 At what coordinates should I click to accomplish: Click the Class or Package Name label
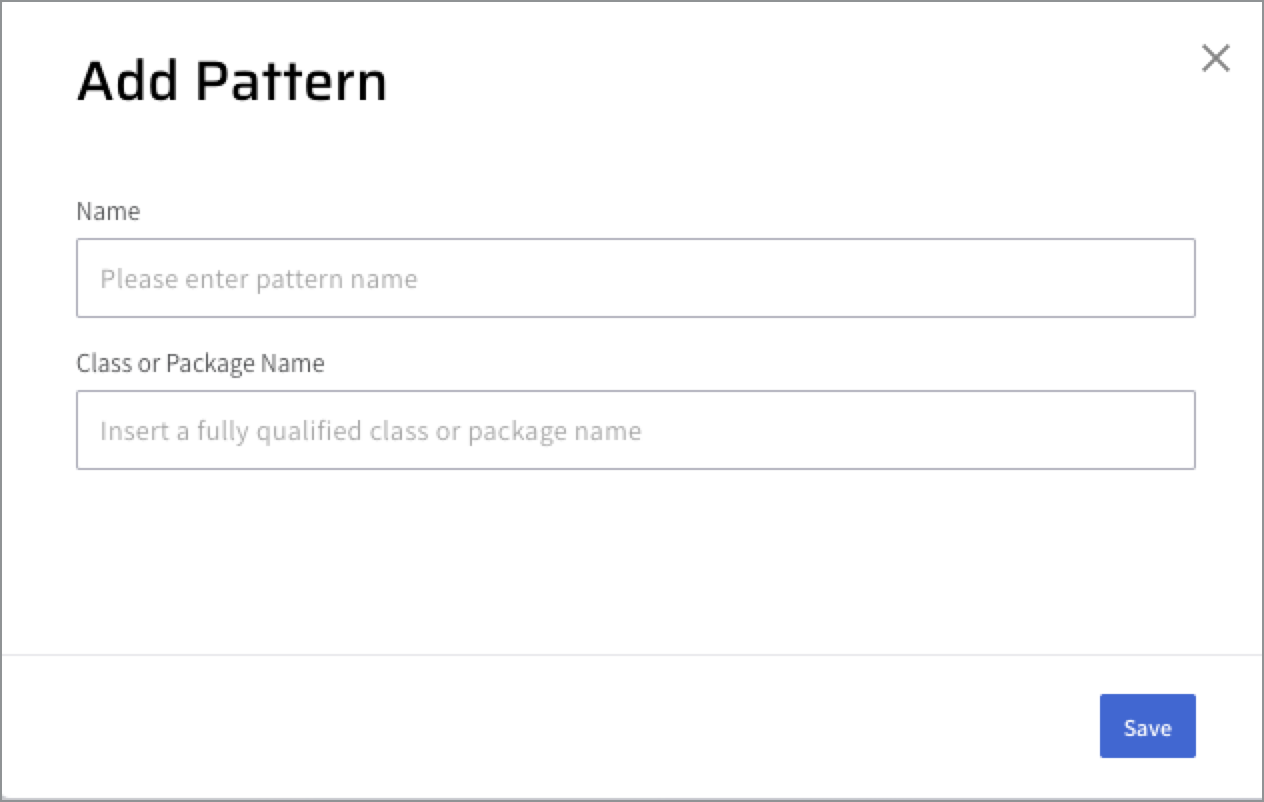[x=200, y=363]
